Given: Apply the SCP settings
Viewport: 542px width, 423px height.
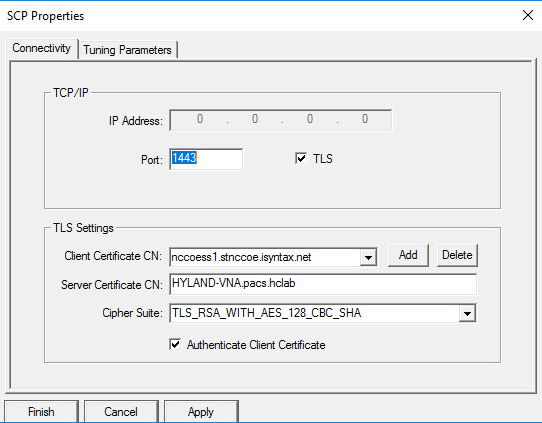Looking at the screenshot, I should [201, 412].
